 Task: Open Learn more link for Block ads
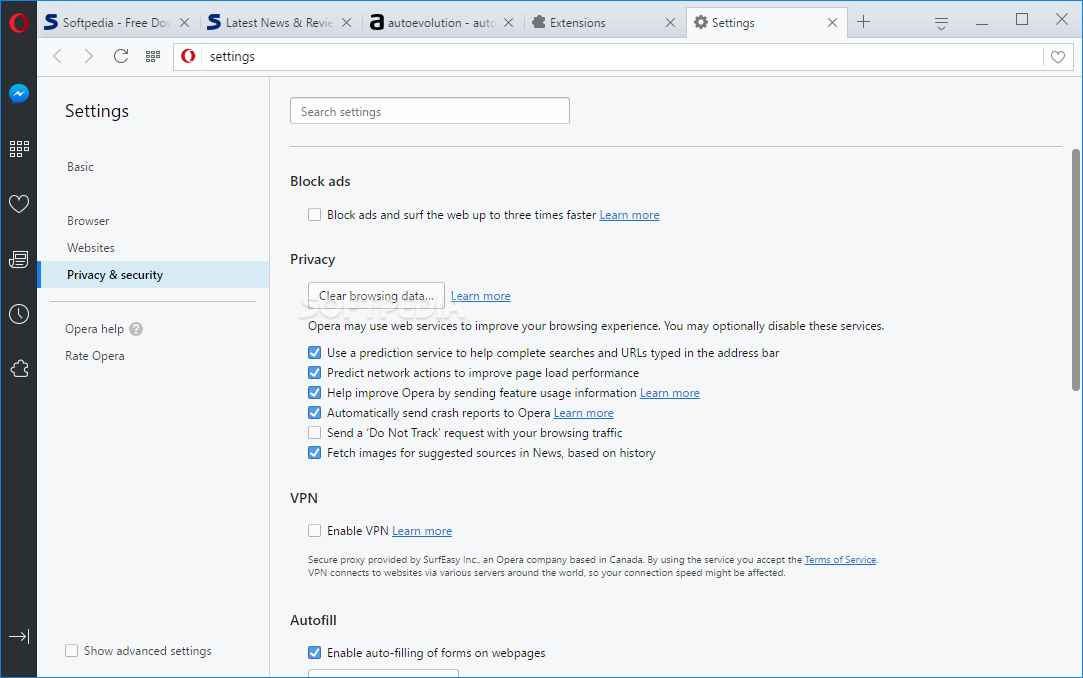coord(629,215)
